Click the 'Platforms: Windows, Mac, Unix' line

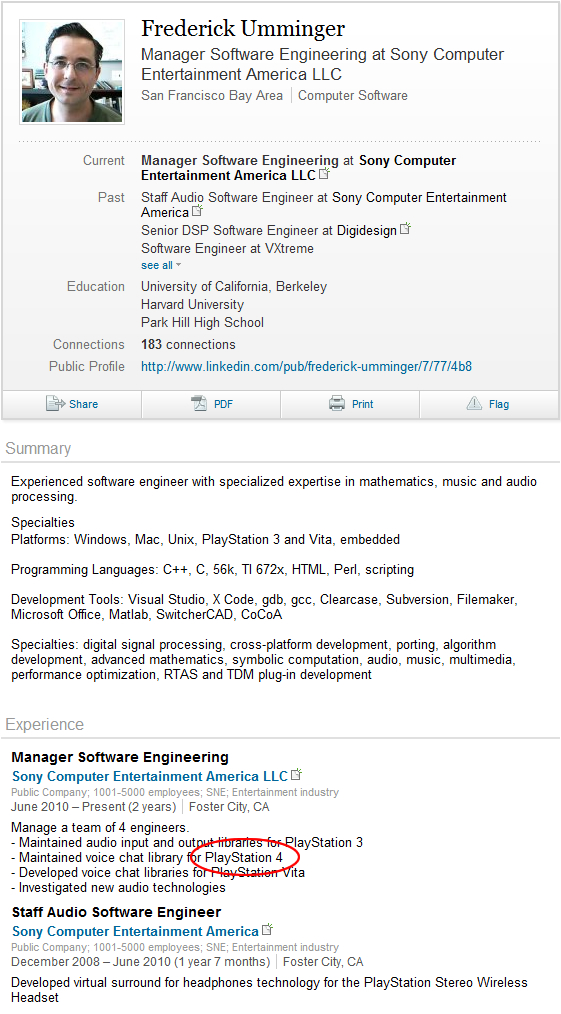click(x=206, y=539)
